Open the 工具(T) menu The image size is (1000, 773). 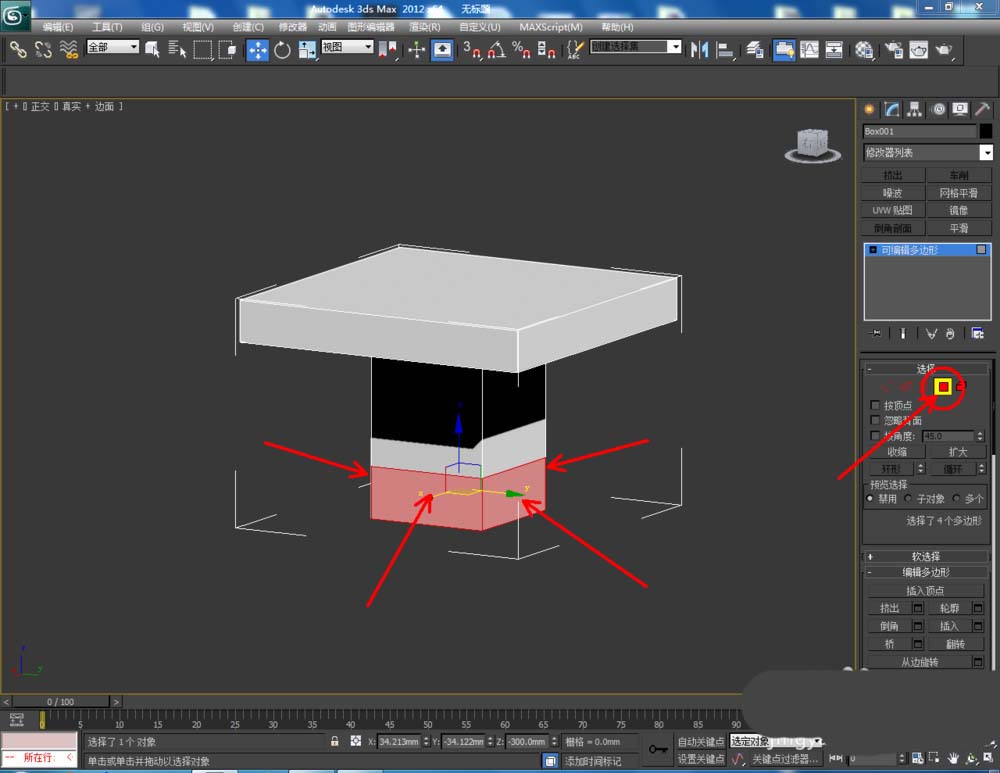click(107, 27)
